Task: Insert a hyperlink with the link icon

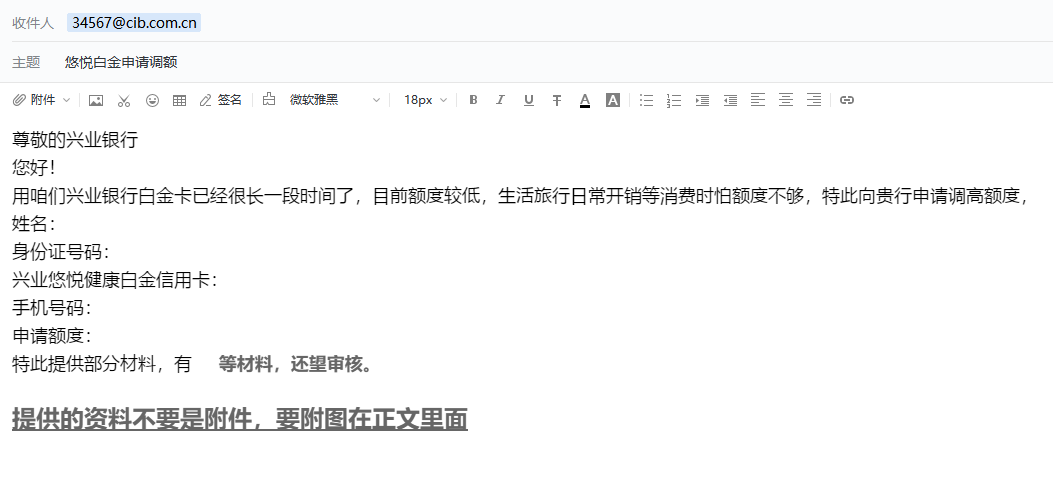Action: point(847,100)
